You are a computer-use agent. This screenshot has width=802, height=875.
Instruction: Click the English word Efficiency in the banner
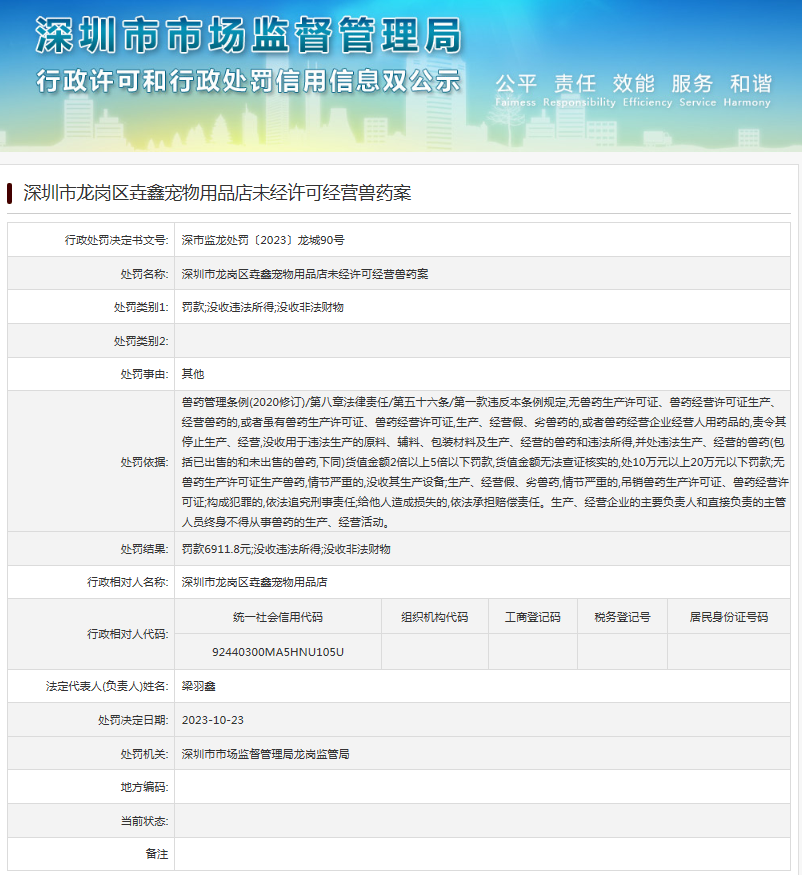coord(647,103)
